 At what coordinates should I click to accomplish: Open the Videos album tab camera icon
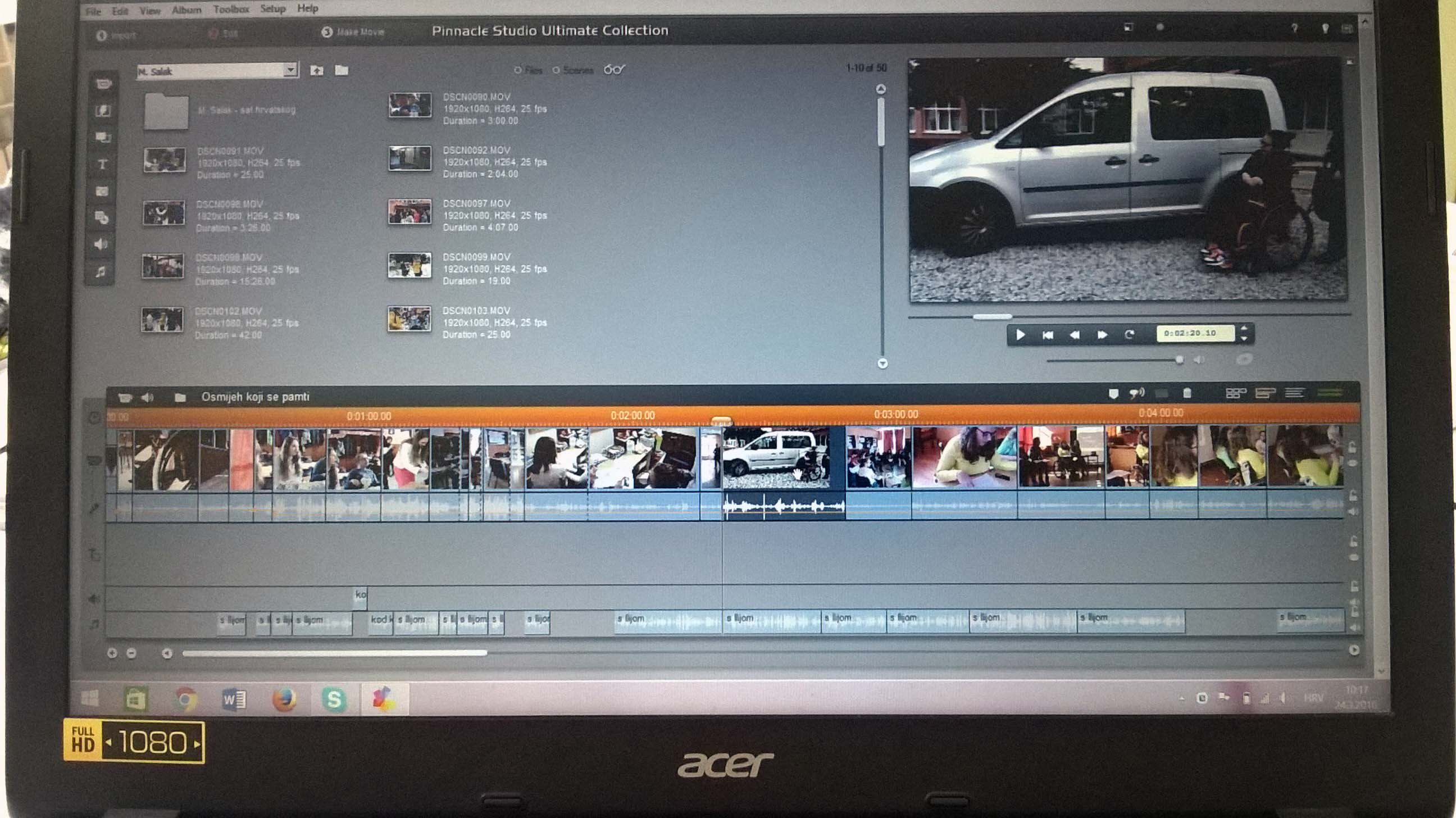click(x=103, y=84)
